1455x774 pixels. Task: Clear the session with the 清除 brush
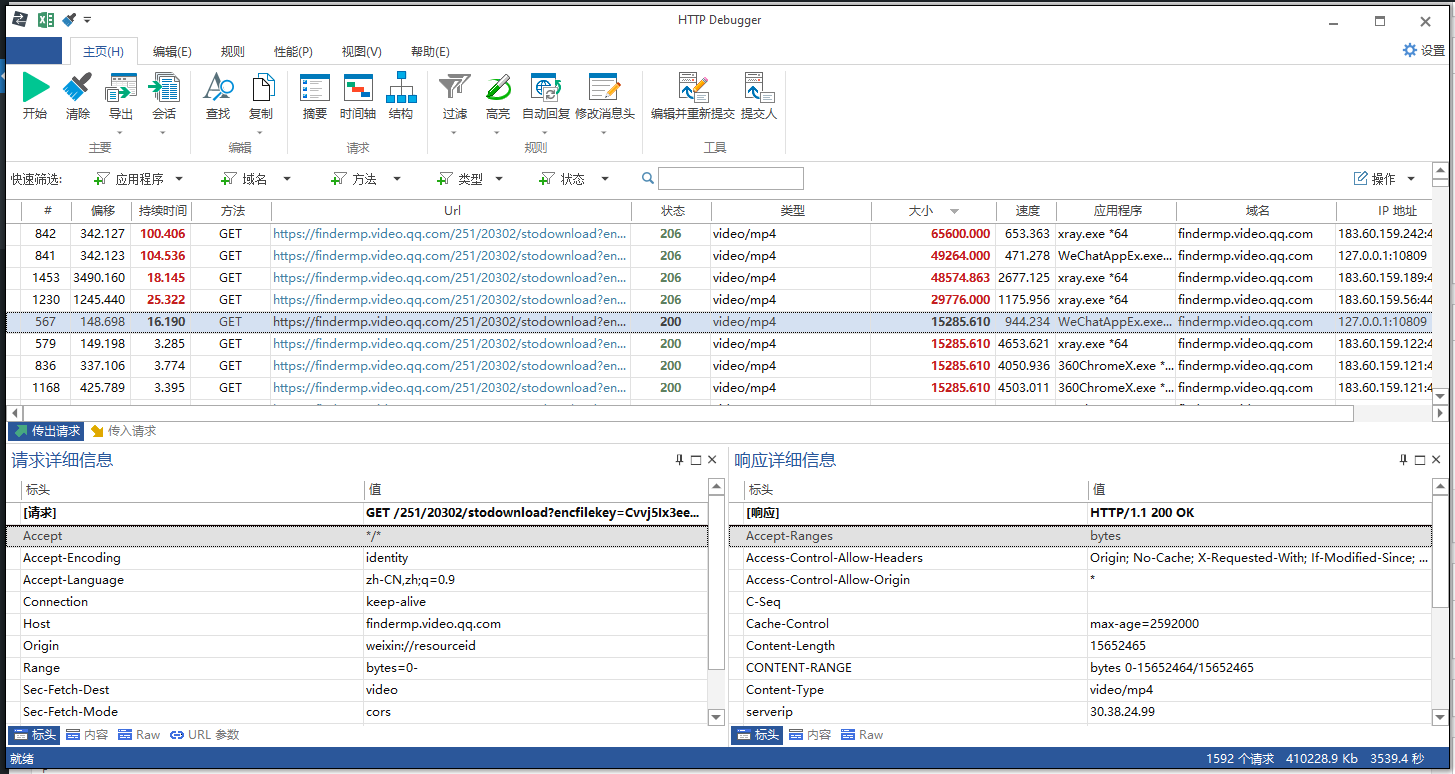pyautogui.click(x=77, y=88)
